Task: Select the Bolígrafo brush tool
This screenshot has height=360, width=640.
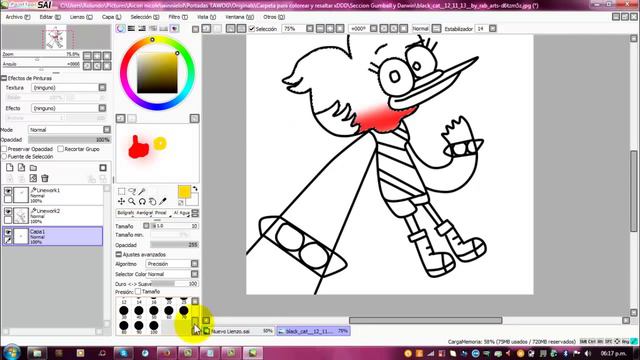Action: 125,213
